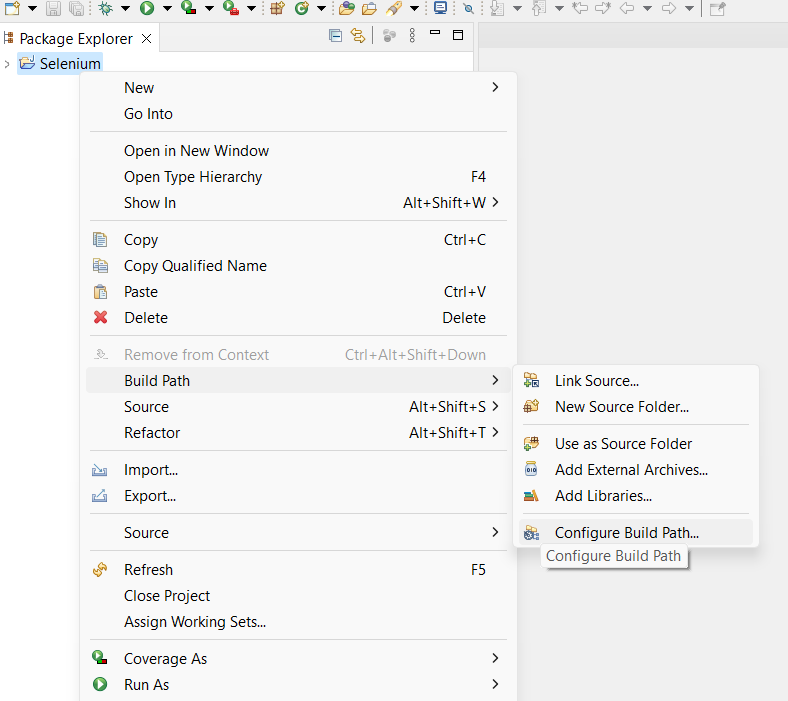
Task: Click the Open Task folder icon
Action: tap(369, 8)
